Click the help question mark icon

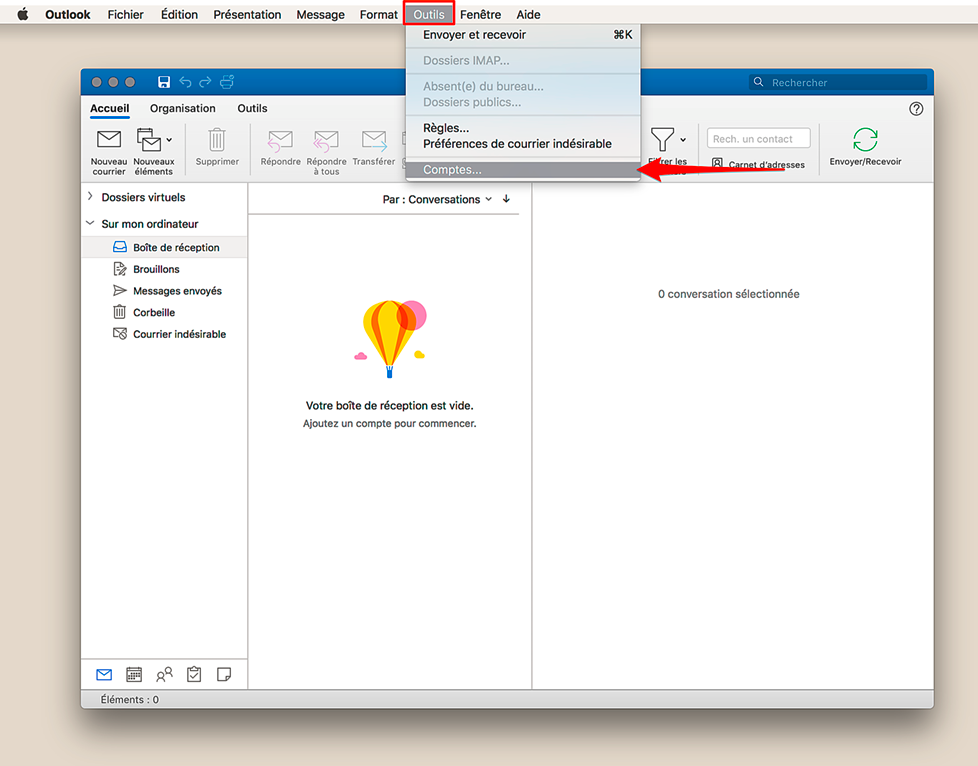[x=916, y=109]
